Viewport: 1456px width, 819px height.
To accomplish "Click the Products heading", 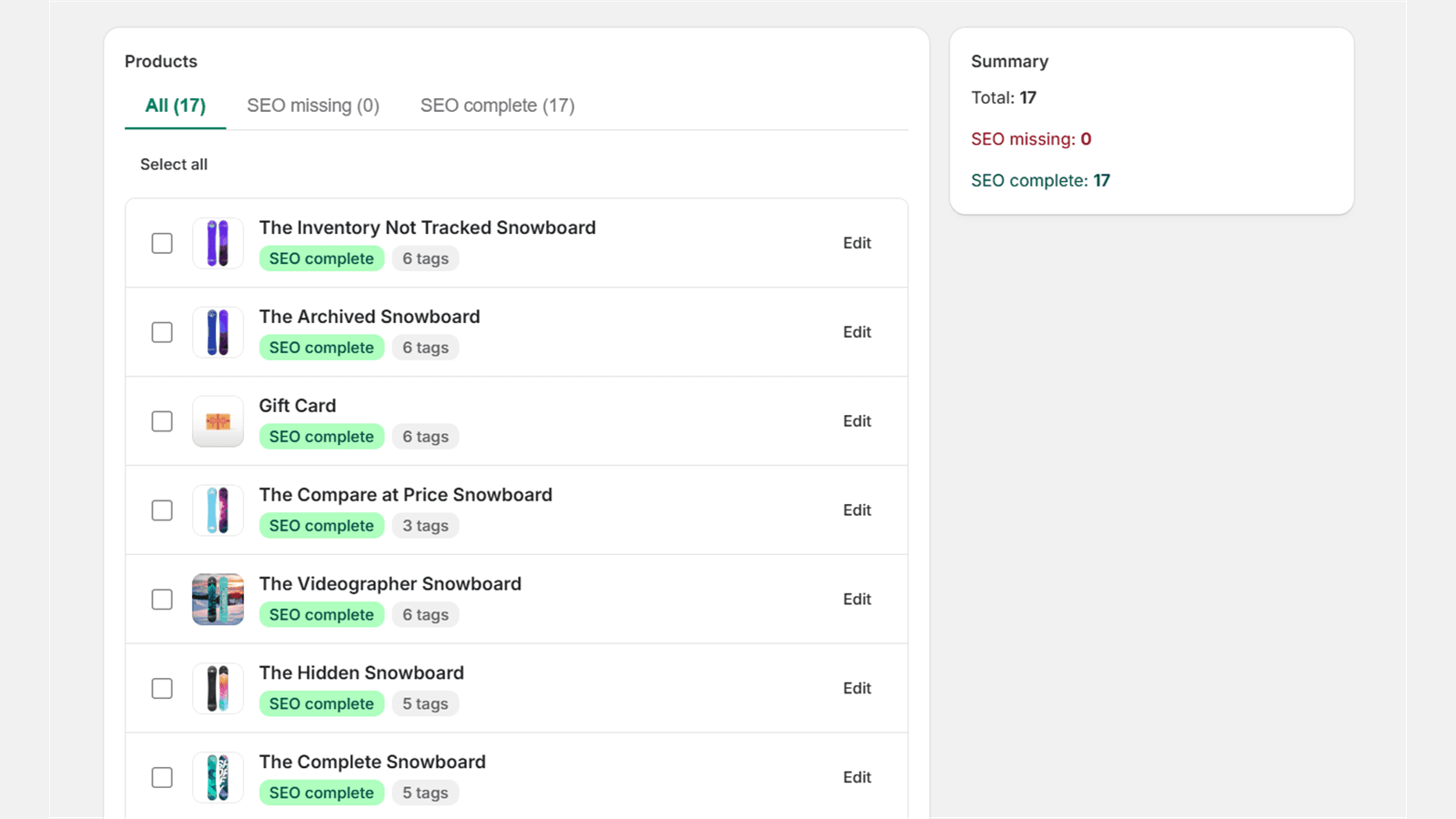I will tap(161, 62).
